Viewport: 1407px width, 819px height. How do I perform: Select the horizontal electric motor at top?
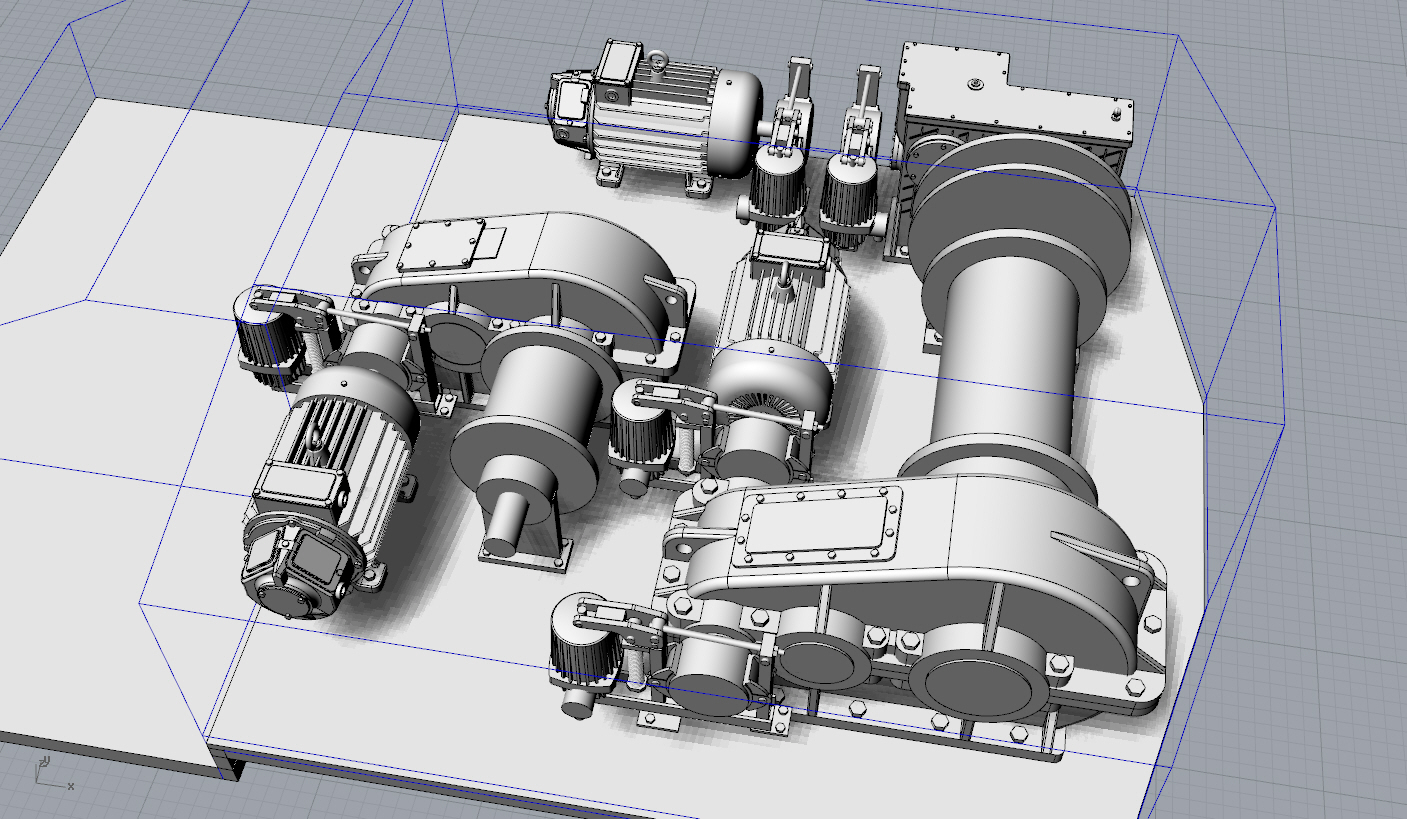point(655,120)
